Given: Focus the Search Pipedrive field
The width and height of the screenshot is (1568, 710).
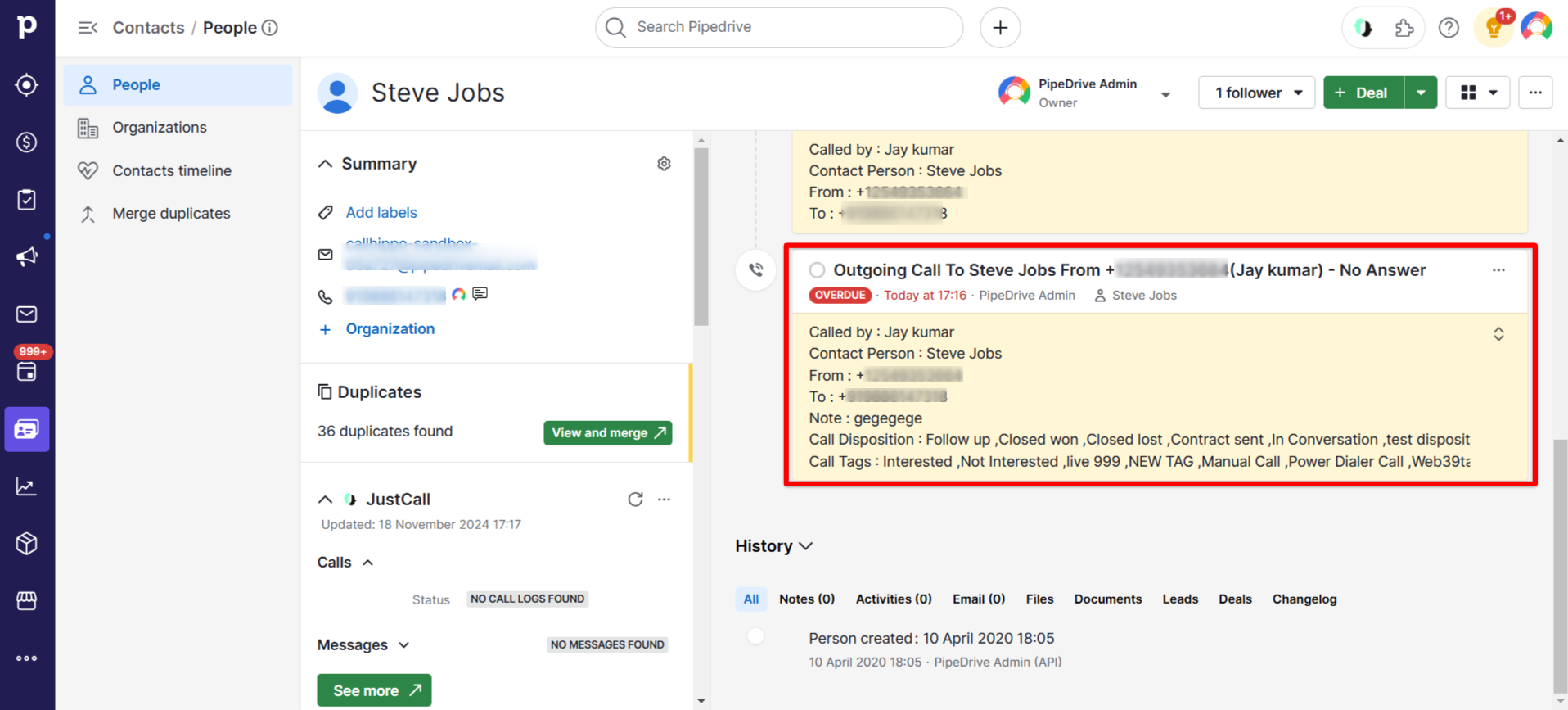Looking at the screenshot, I should (779, 28).
